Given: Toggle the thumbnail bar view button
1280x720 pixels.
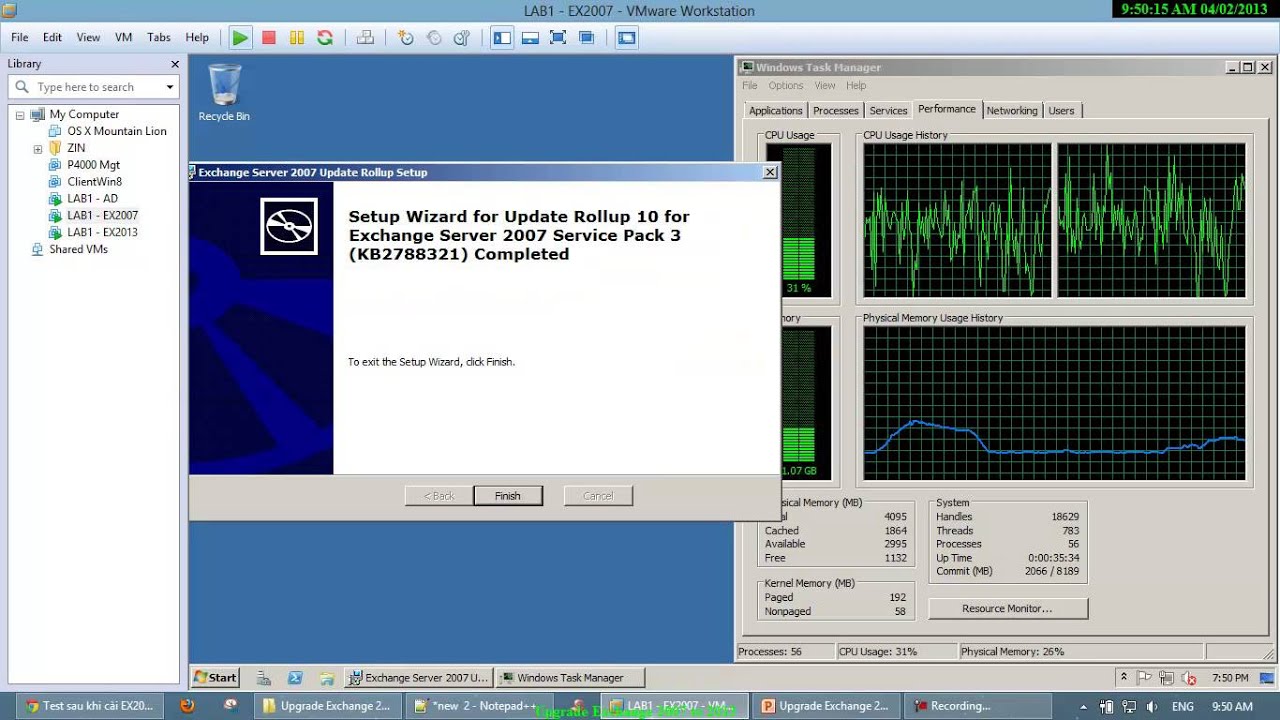Looking at the screenshot, I should pyautogui.click(x=530, y=38).
